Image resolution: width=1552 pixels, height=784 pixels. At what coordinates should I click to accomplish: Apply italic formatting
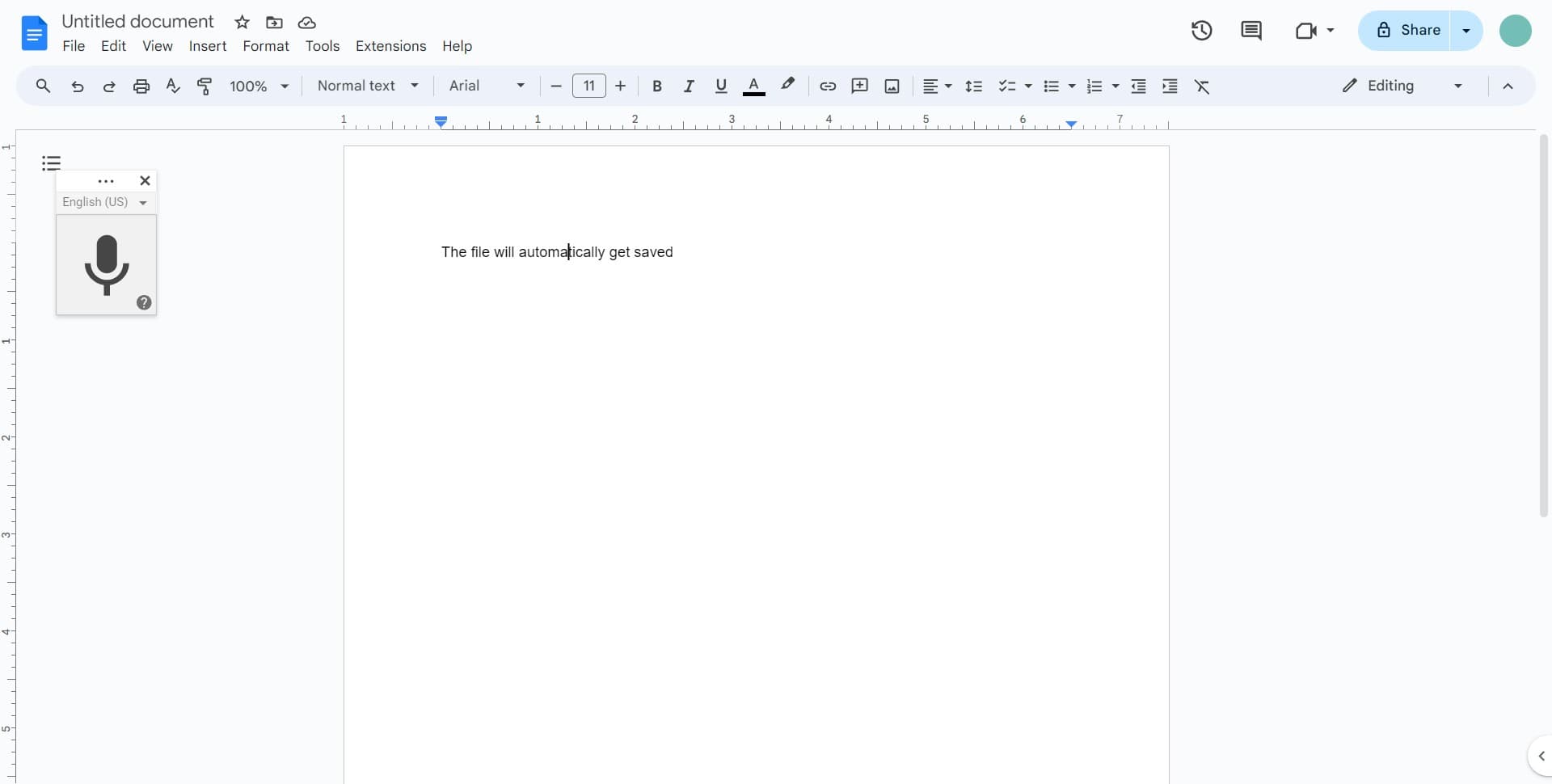pyautogui.click(x=689, y=86)
